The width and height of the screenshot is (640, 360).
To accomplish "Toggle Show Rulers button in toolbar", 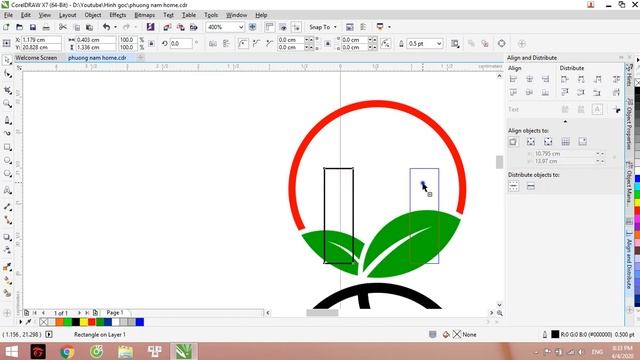I will [269, 27].
